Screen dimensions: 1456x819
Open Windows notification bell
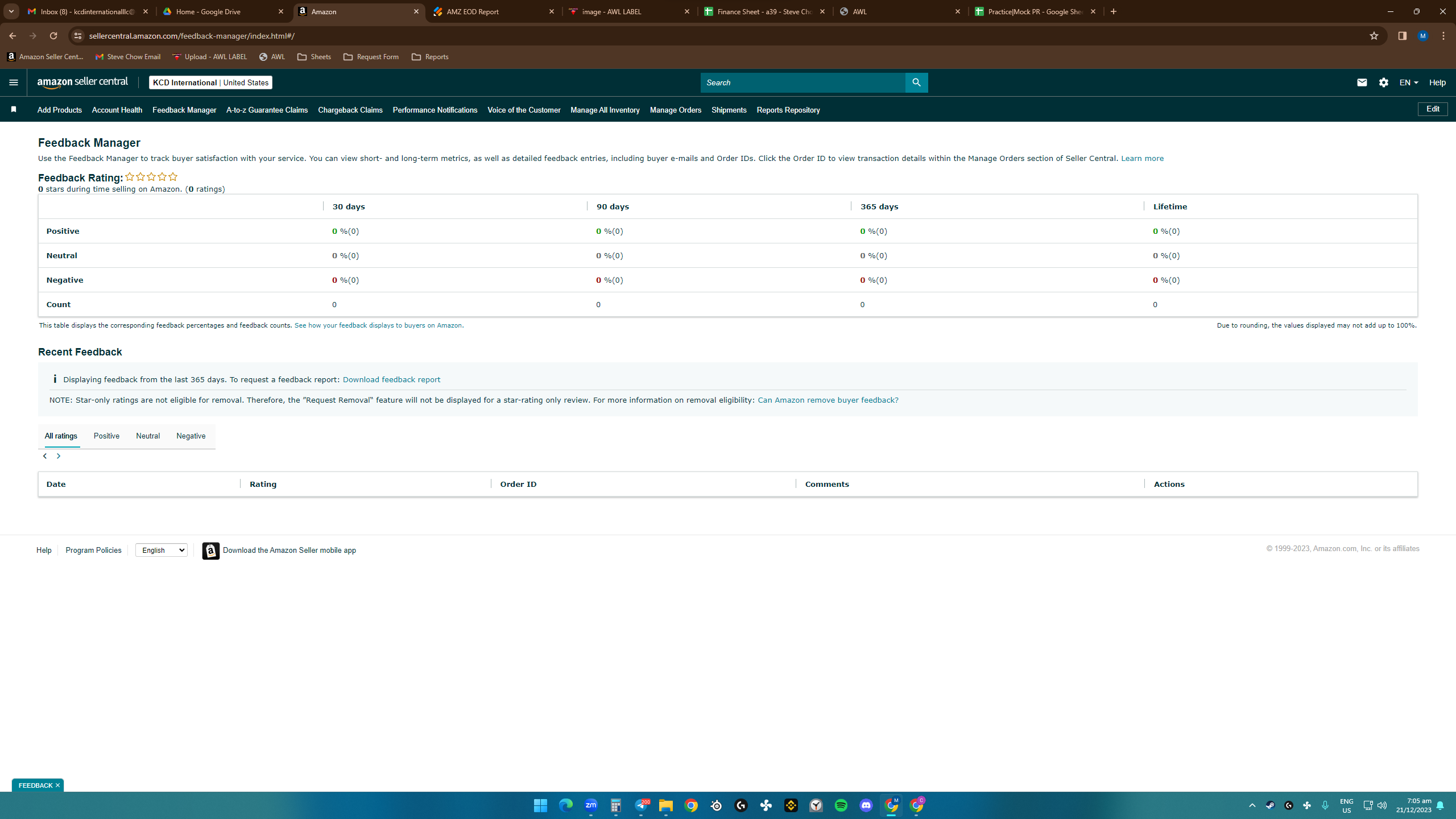pyautogui.click(x=1440, y=805)
